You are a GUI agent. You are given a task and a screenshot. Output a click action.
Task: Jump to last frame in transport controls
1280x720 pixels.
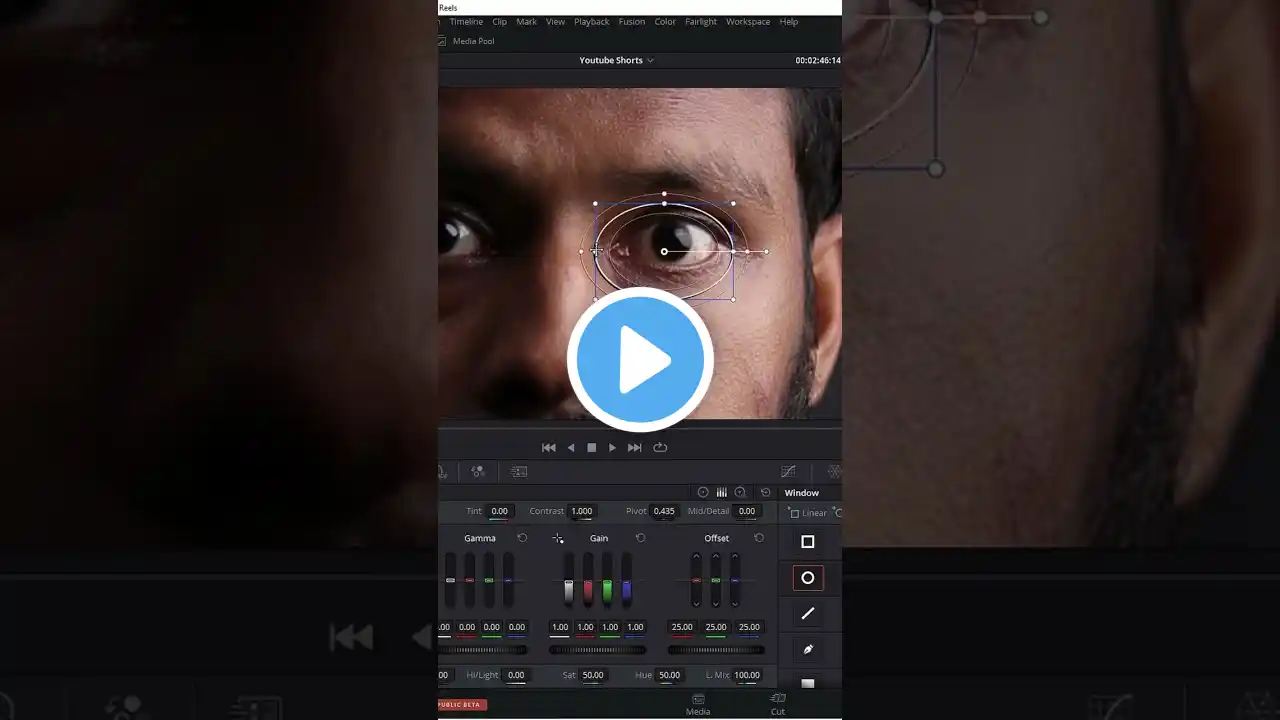point(634,448)
